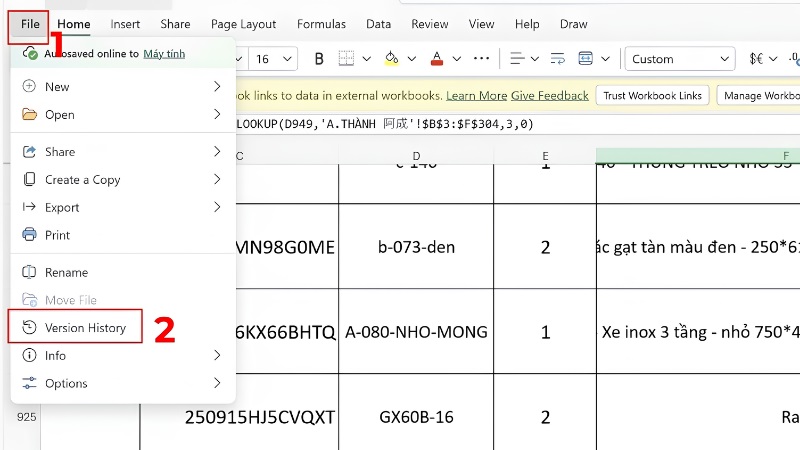Click the Options sliders icon

click(x=30, y=383)
